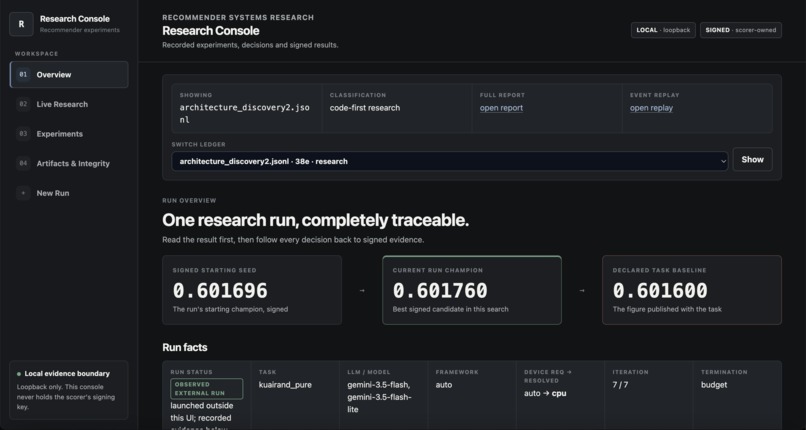Viewport: 806px width, 430px height.
Task: Click the architecture_discovery2.jsonl showing value
Action: pyautogui.click(x=245, y=114)
